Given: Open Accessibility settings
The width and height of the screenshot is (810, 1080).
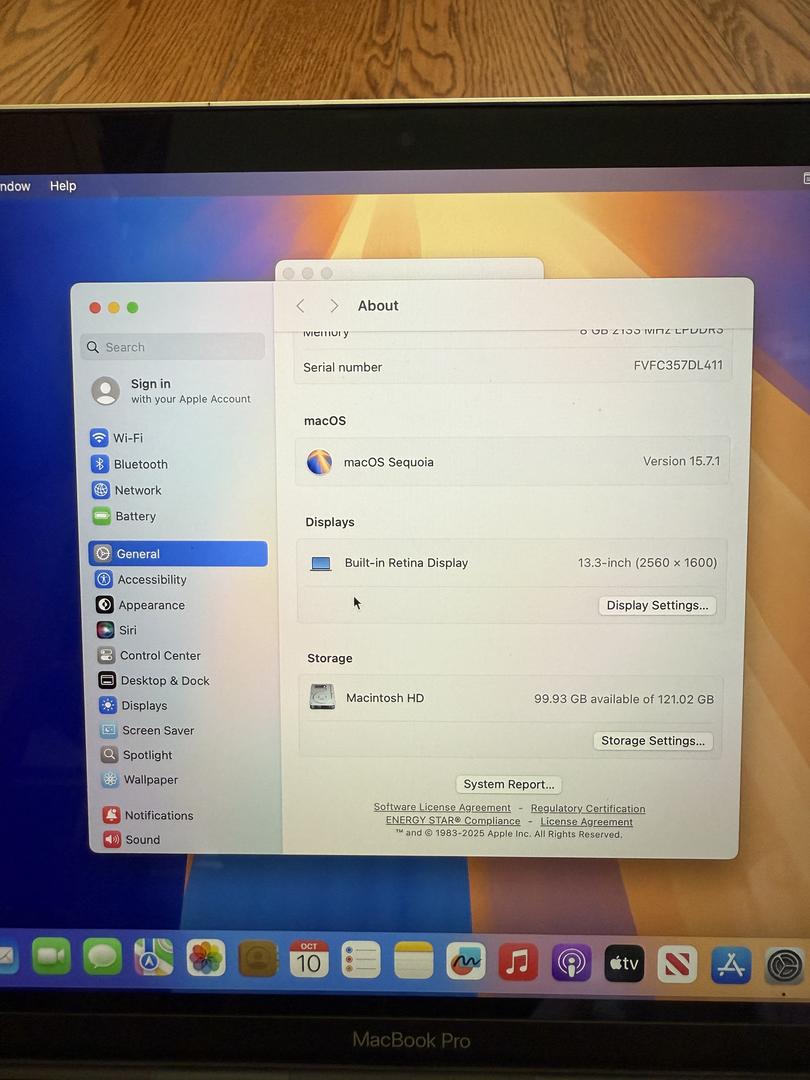Looking at the screenshot, I should (x=151, y=580).
